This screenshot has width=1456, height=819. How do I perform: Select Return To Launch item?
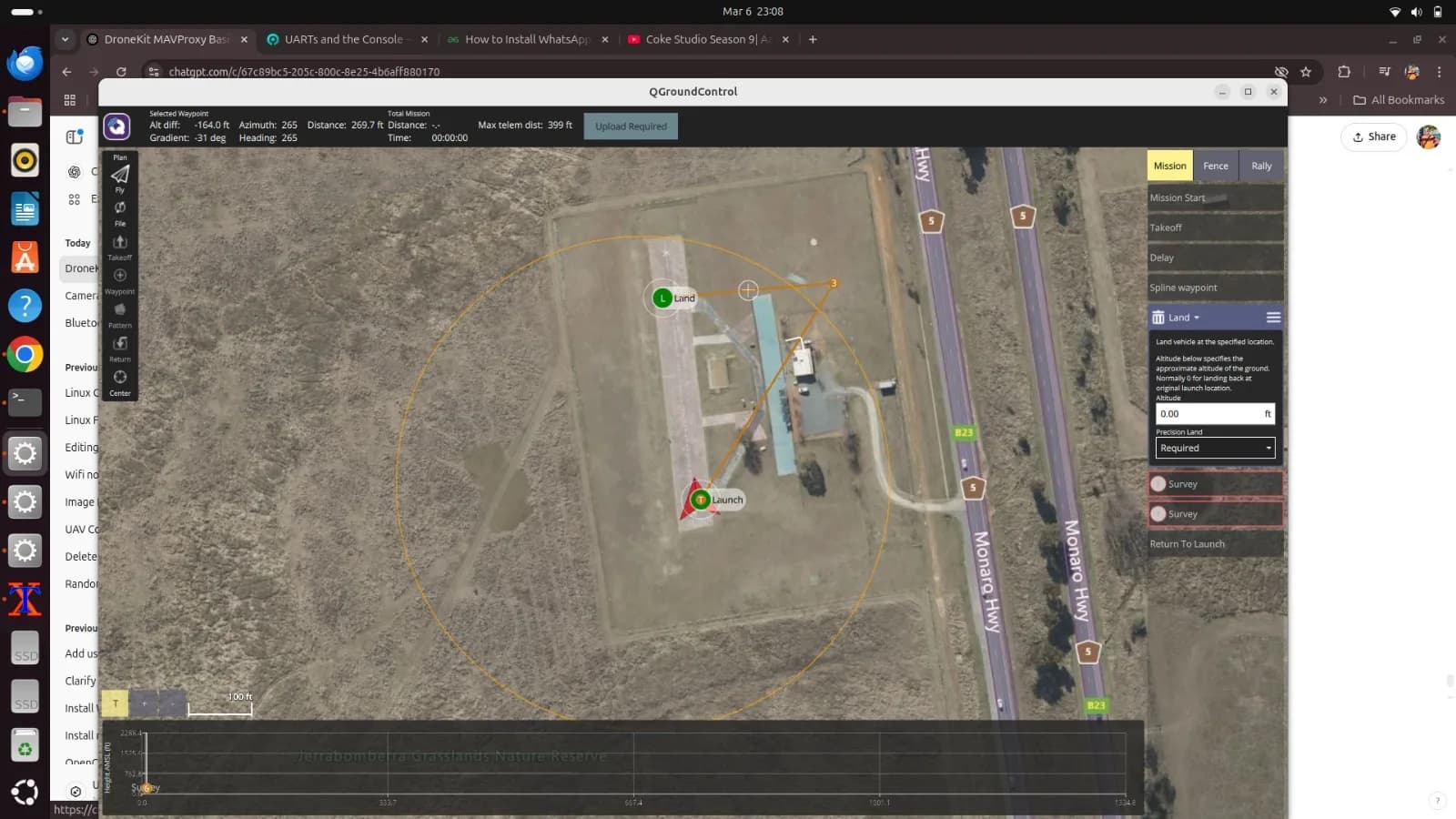[x=1216, y=544]
